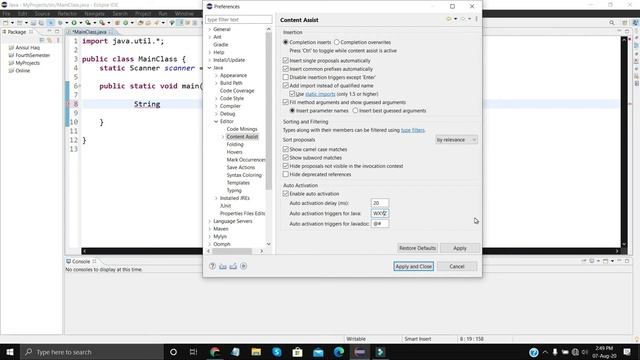This screenshot has height=360, width=640.
Task: Toggle Enable auto activation checkbox
Action: click(x=286, y=194)
